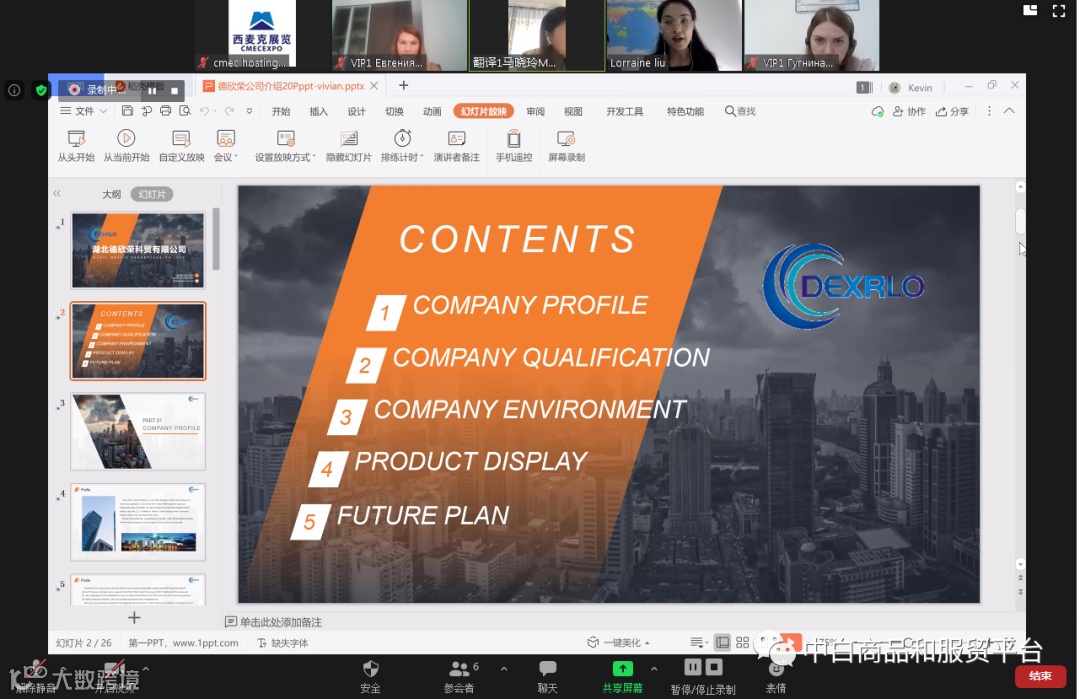Start slideshow from beginning (从头开始)

click(x=76, y=145)
